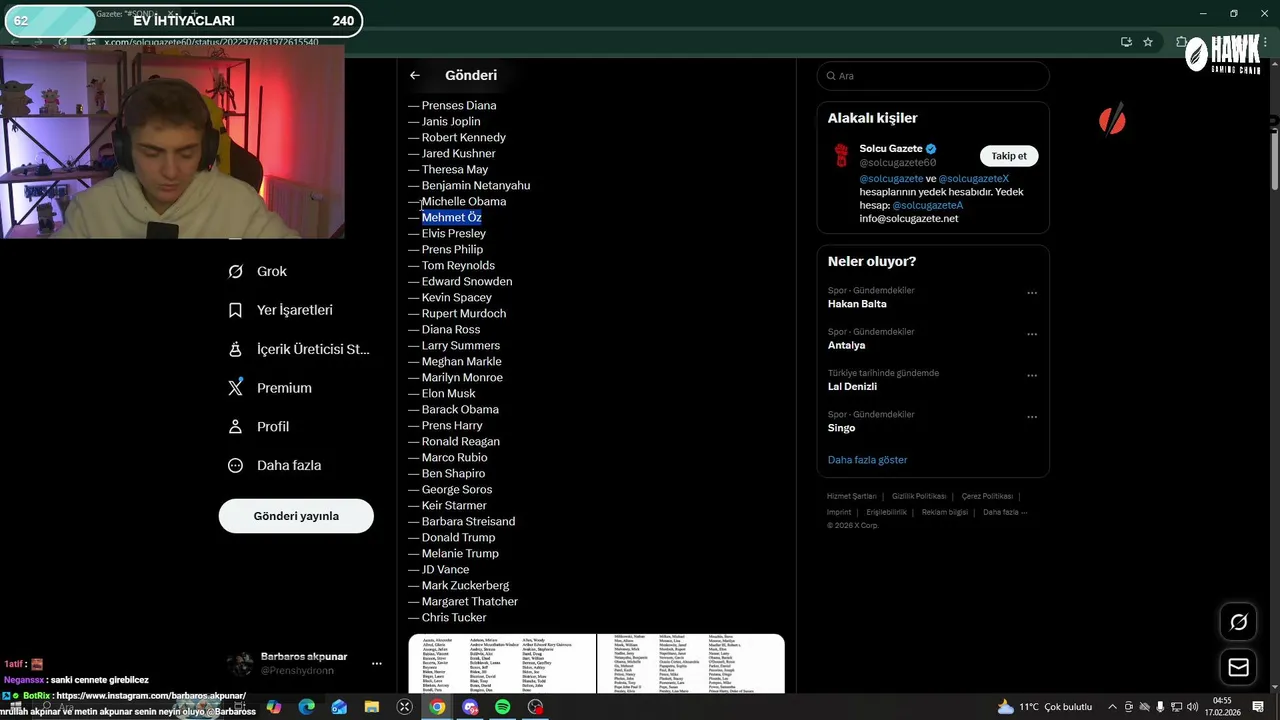Click Hakan Balta trending topic
The width and height of the screenshot is (1280, 720).
857,304
